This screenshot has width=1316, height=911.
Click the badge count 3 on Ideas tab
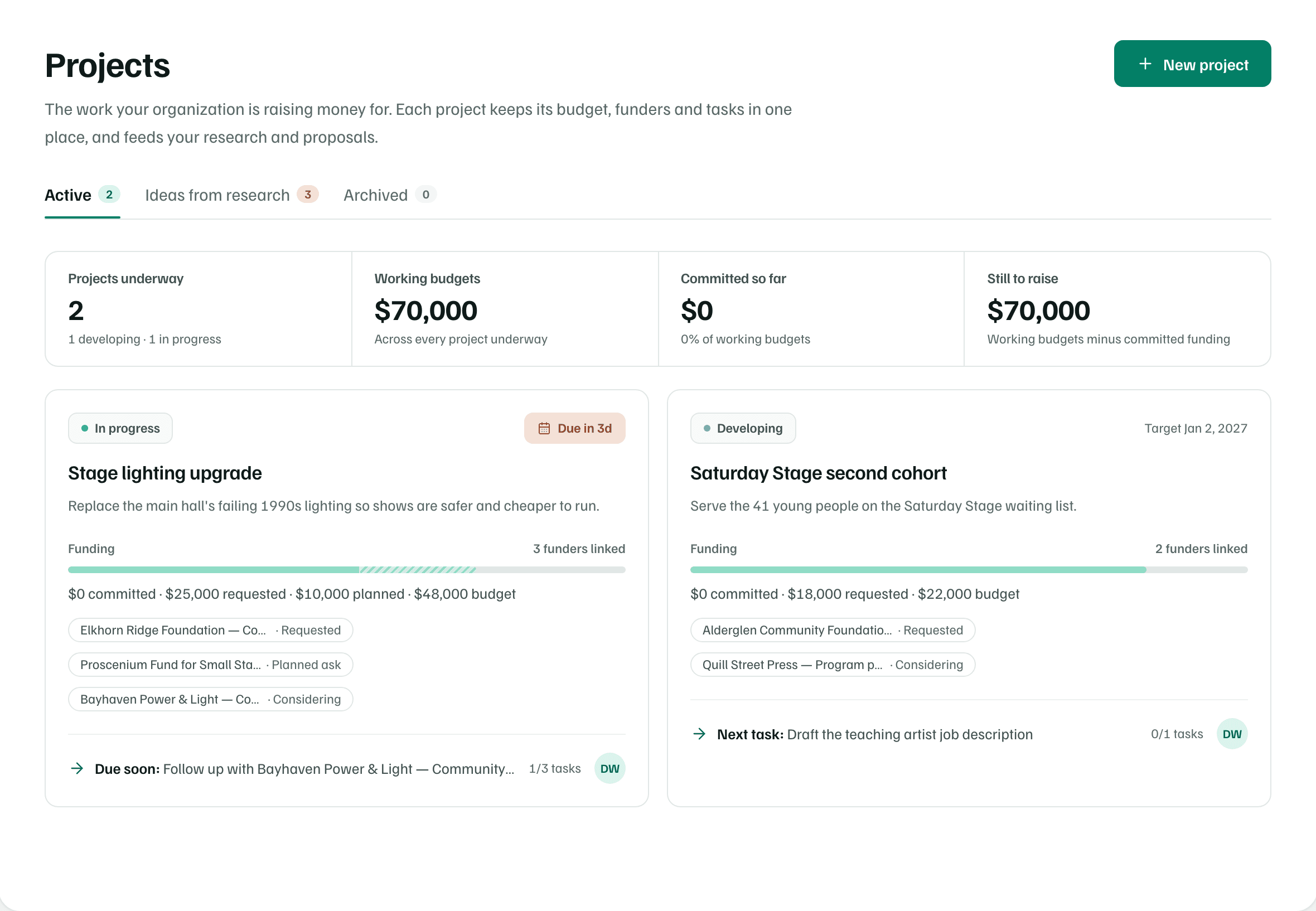[x=308, y=195]
